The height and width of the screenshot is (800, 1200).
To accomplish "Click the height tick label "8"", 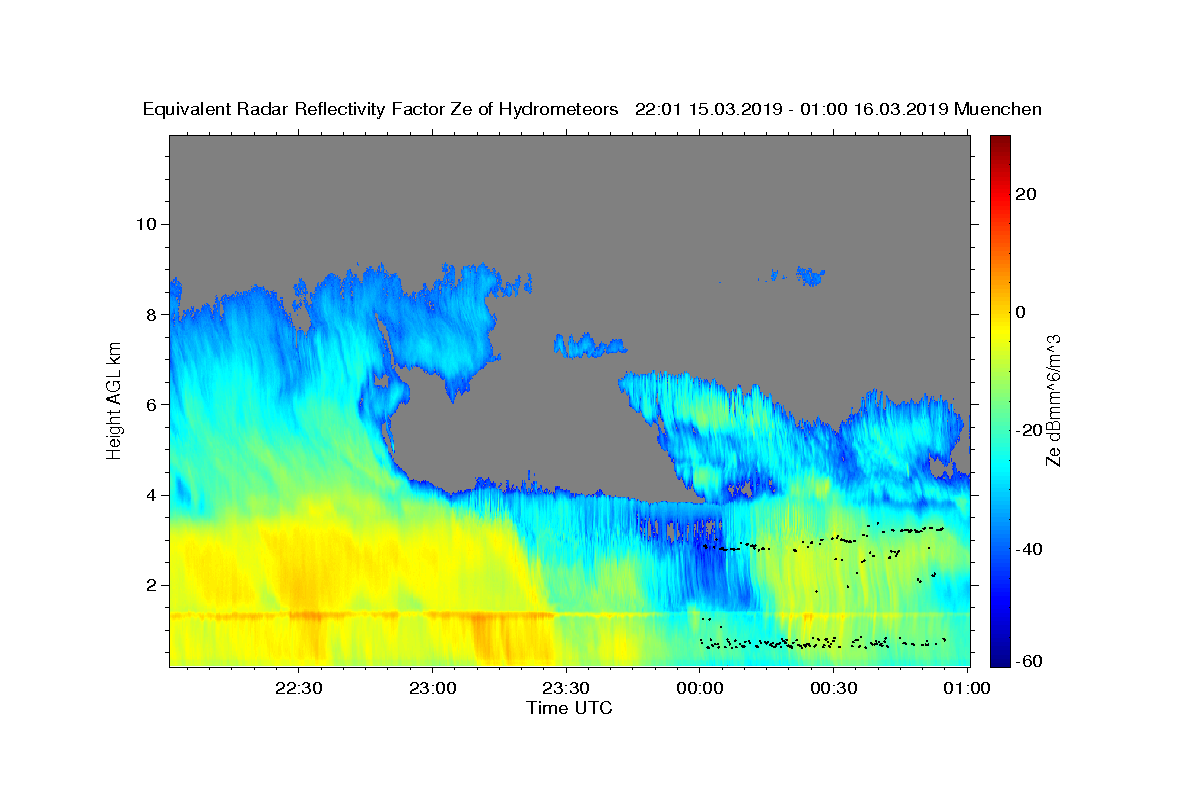I will [153, 314].
